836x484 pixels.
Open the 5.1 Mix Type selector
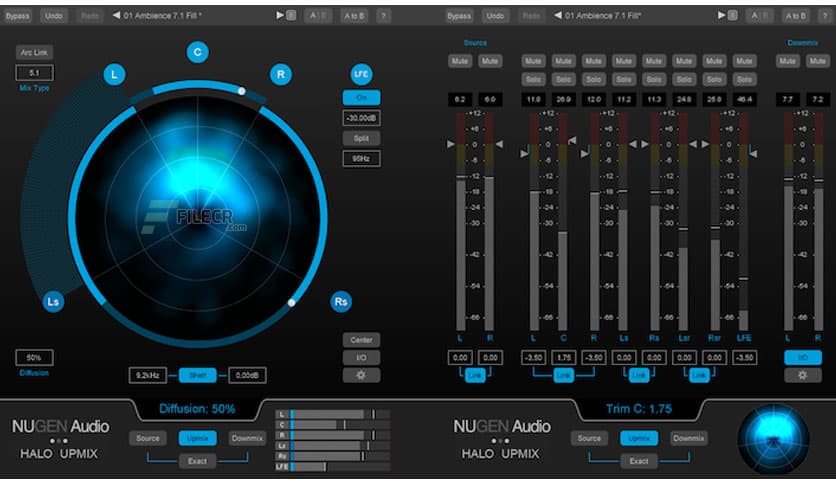[x=34, y=72]
